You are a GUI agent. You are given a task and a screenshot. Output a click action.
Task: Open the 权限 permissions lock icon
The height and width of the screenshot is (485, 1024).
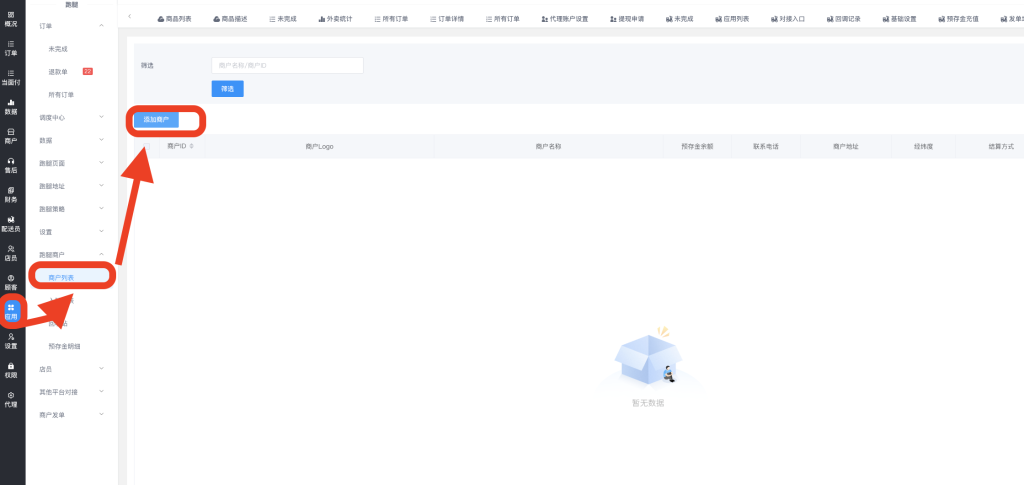11,370
